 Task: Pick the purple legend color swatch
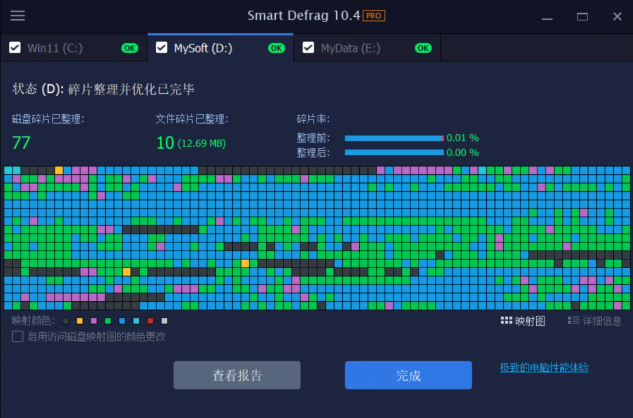click(x=94, y=321)
